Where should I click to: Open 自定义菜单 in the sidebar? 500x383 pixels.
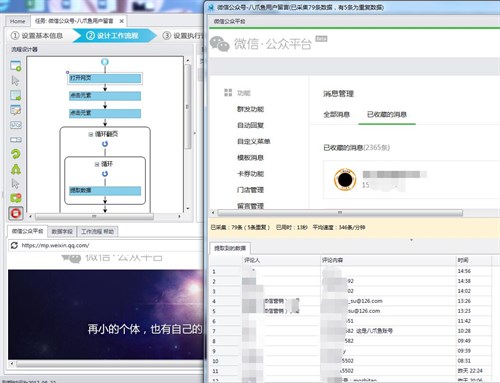pos(254,141)
